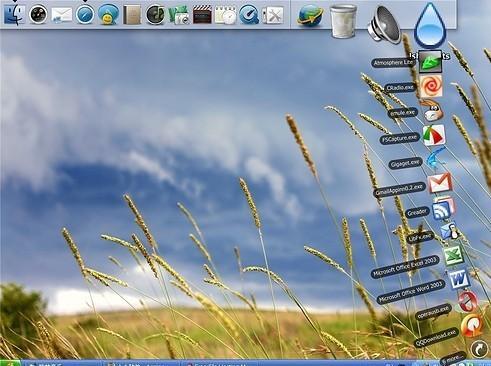The width and height of the screenshot is (491, 366).
Task: Open the Gmail envelope M icon
Action: [440, 183]
